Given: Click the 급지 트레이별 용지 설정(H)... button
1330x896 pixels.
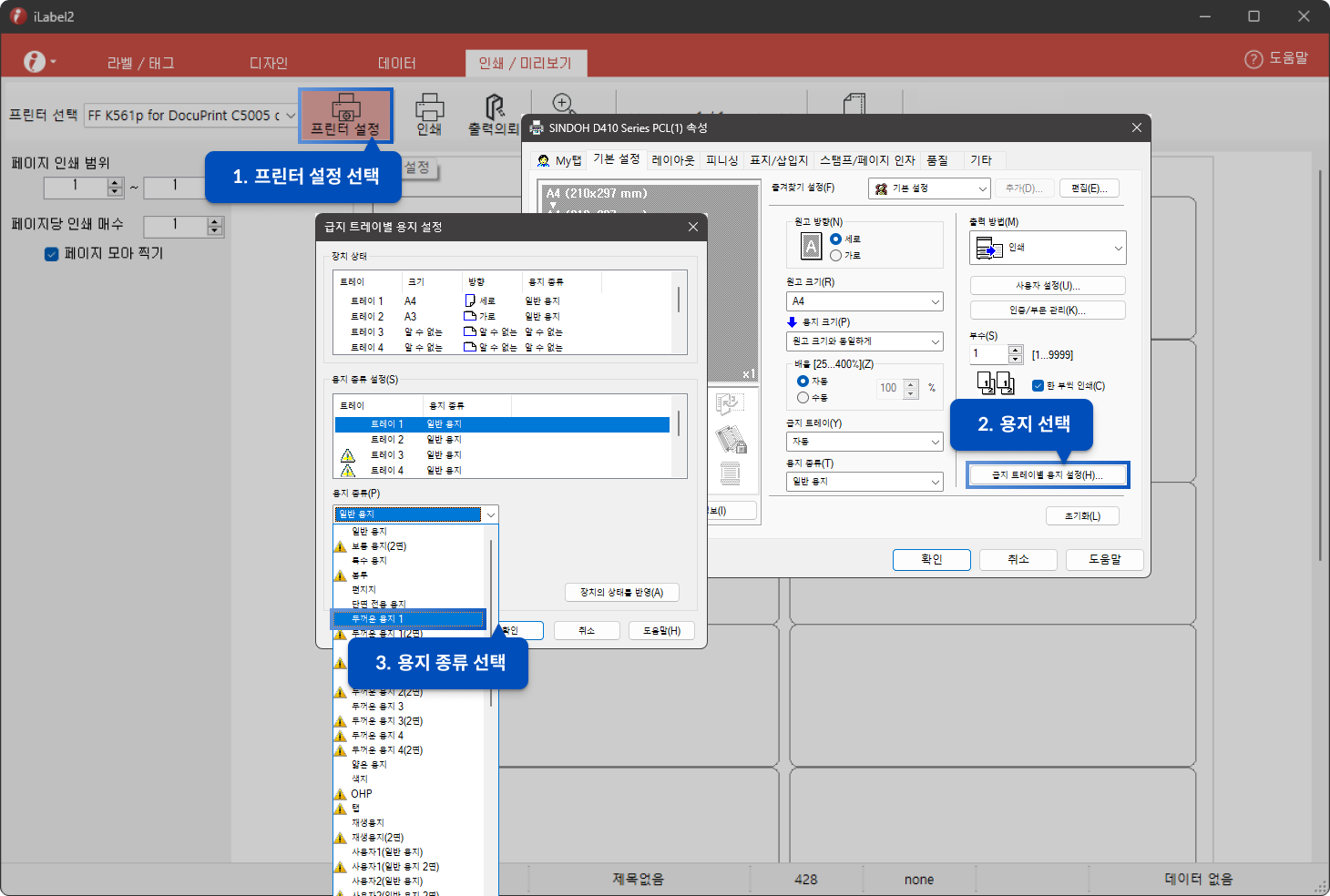Looking at the screenshot, I should [1048, 475].
